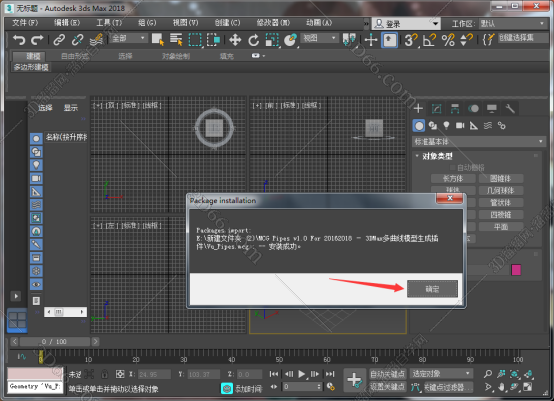The height and width of the screenshot is (401, 554).
Task: Open the Modify command panel tab
Action: tap(437, 108)
